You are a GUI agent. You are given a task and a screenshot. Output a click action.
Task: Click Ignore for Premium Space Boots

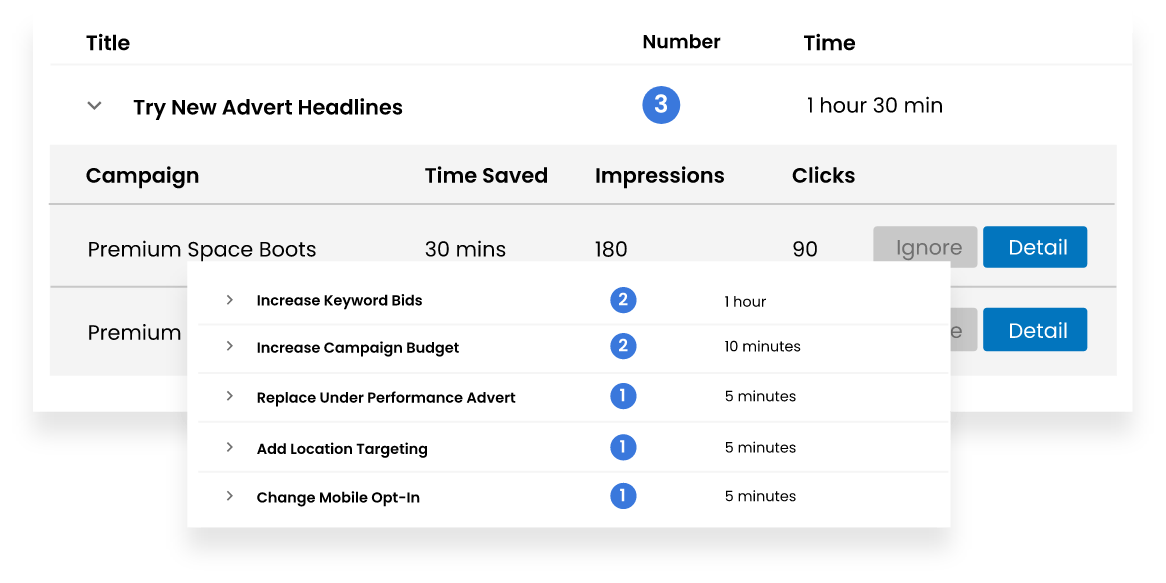point(924,247)
